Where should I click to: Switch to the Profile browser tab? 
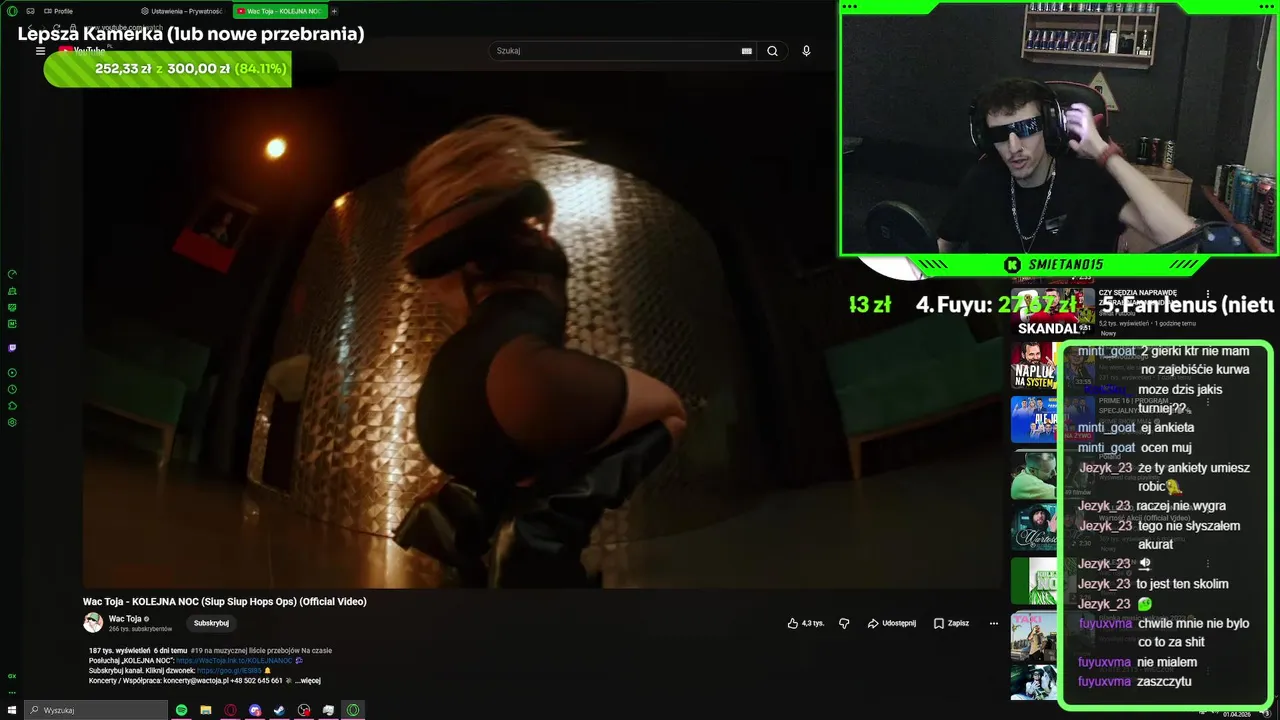58,11
